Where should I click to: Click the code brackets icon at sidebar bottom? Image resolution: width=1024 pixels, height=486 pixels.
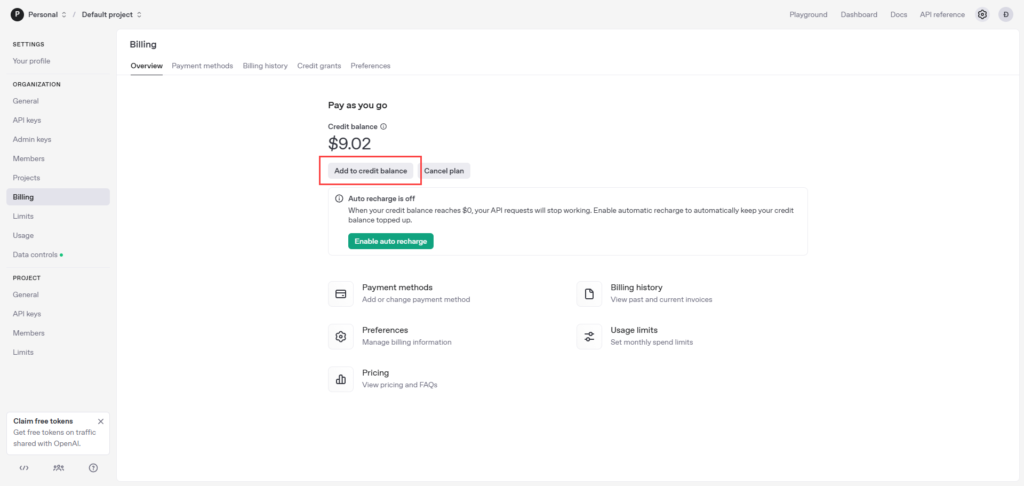pos(24,468)
